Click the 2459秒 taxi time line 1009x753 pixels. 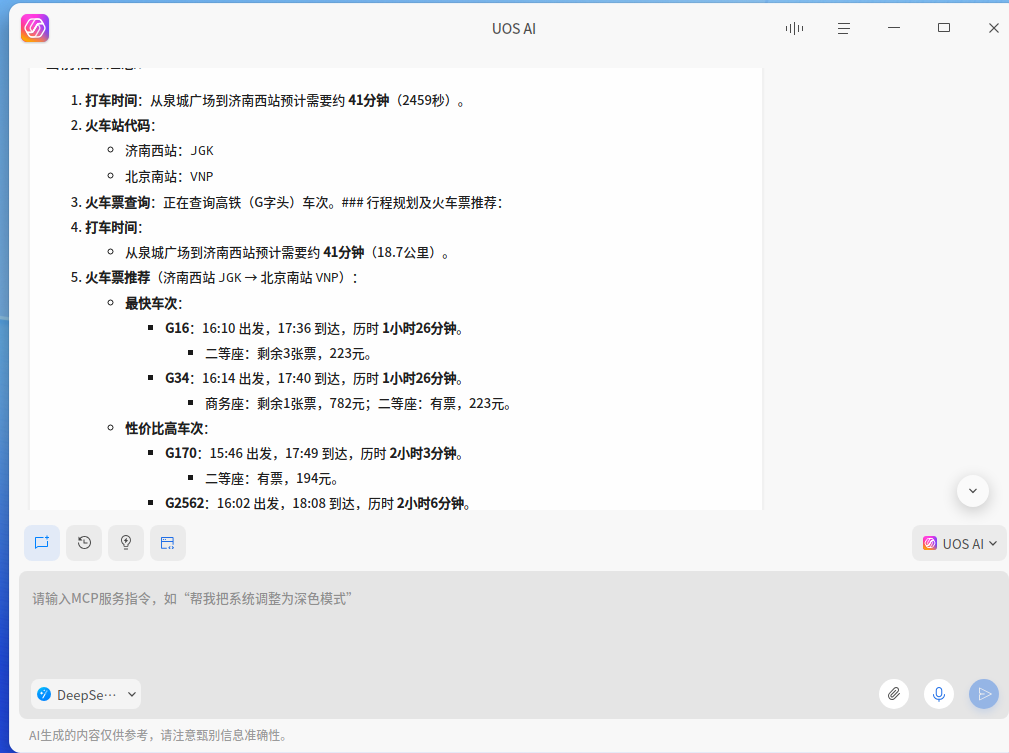pos(274,100)
